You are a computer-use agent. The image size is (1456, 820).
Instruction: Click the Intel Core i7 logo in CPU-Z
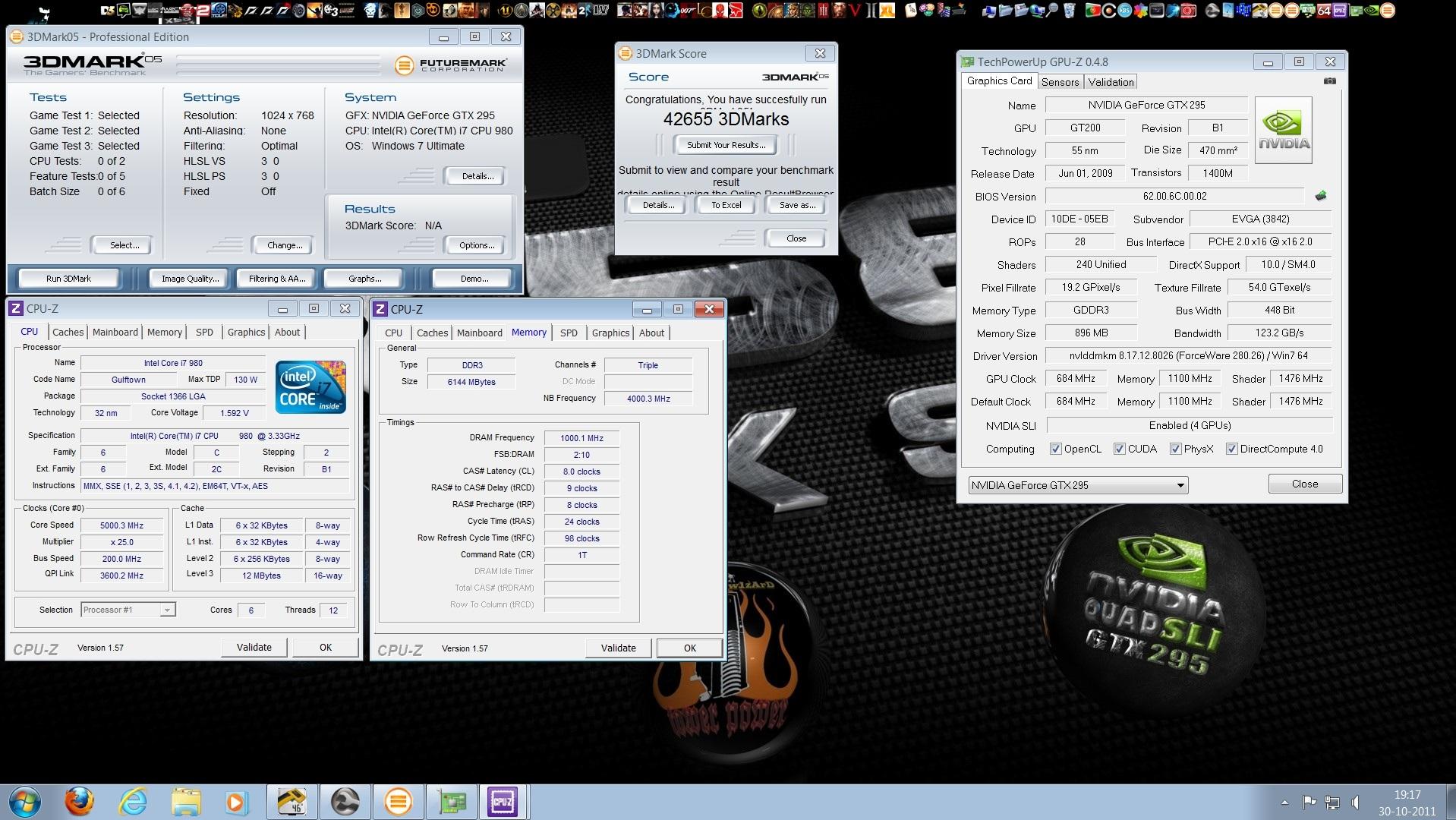coord(310,387)
